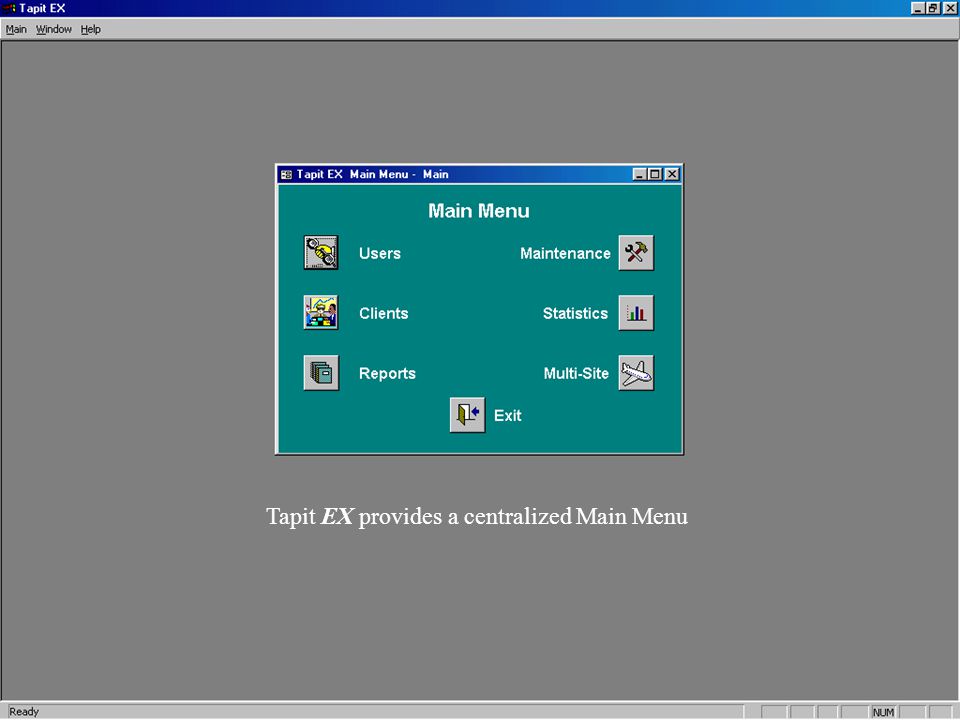The width and height of the screenshot is (960, 720).
Task: Open the Users section icon
Action: click(x=321, y=252)
